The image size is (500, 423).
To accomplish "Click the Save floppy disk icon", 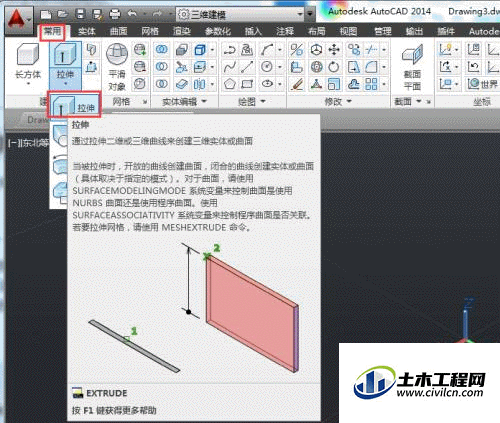I will click(x=80, y=14).
